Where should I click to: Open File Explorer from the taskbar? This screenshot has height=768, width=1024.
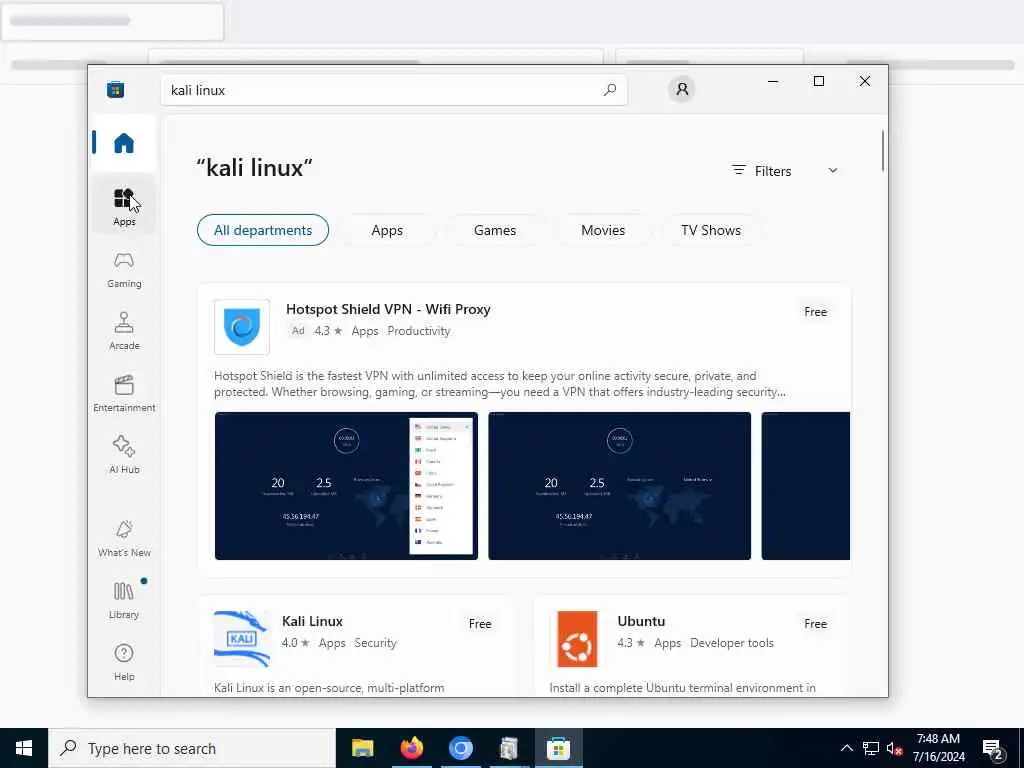tap(362, 748)
